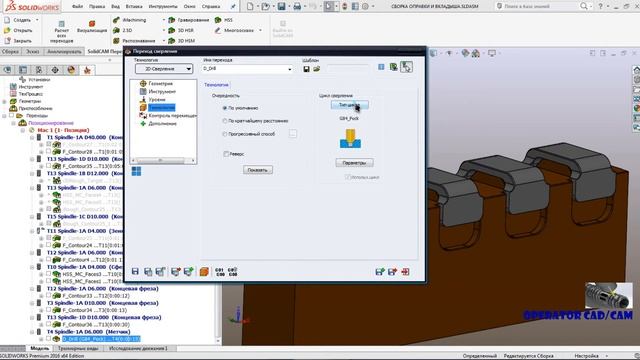Click the HSS operation in ribbon

[224, 20]
